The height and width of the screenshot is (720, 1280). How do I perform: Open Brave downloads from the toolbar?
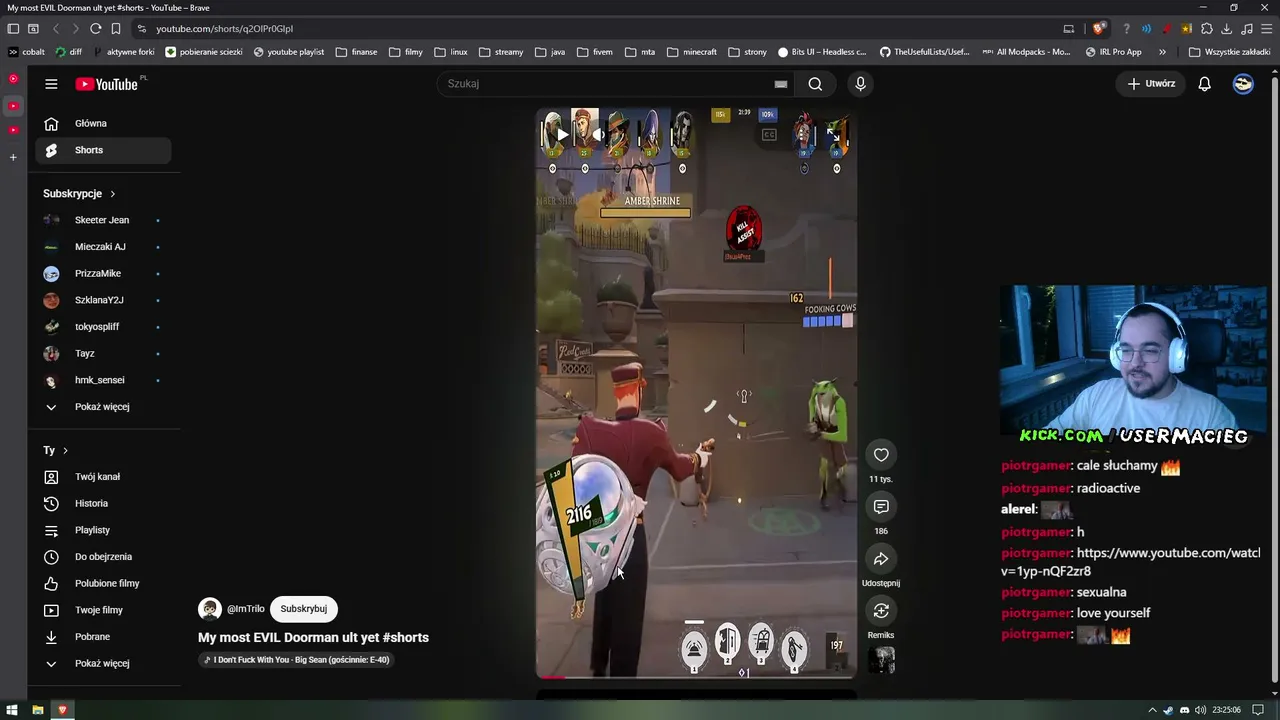pos(1227,29)
